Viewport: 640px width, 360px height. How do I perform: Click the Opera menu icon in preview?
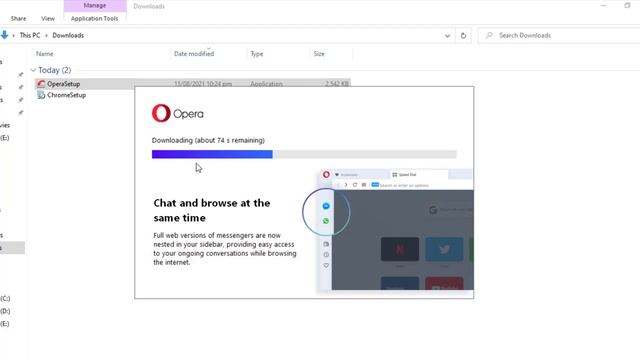326,175
